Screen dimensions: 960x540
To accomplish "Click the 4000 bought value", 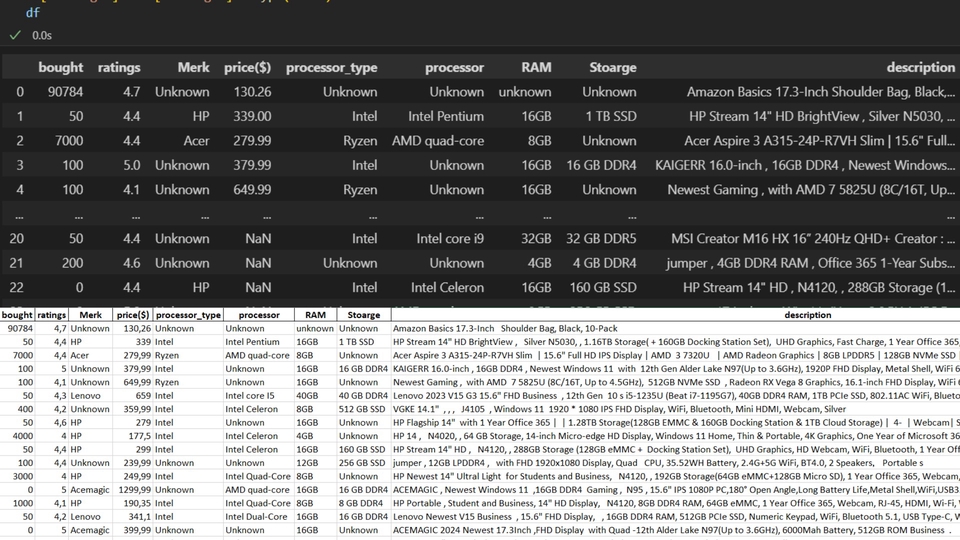I will coord(23,436).
